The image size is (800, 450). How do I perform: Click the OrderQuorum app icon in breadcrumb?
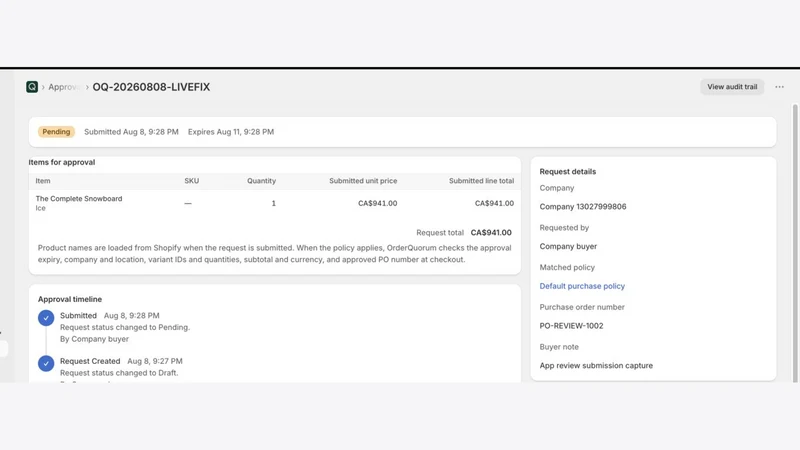32,87
